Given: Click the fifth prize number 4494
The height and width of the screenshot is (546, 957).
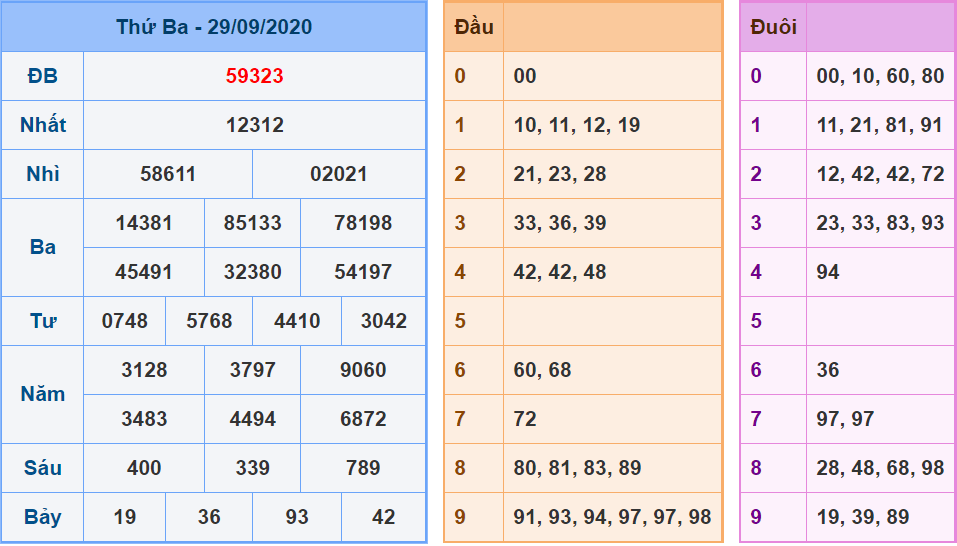Looking at the screenshot, I should (x=252, y=419).
